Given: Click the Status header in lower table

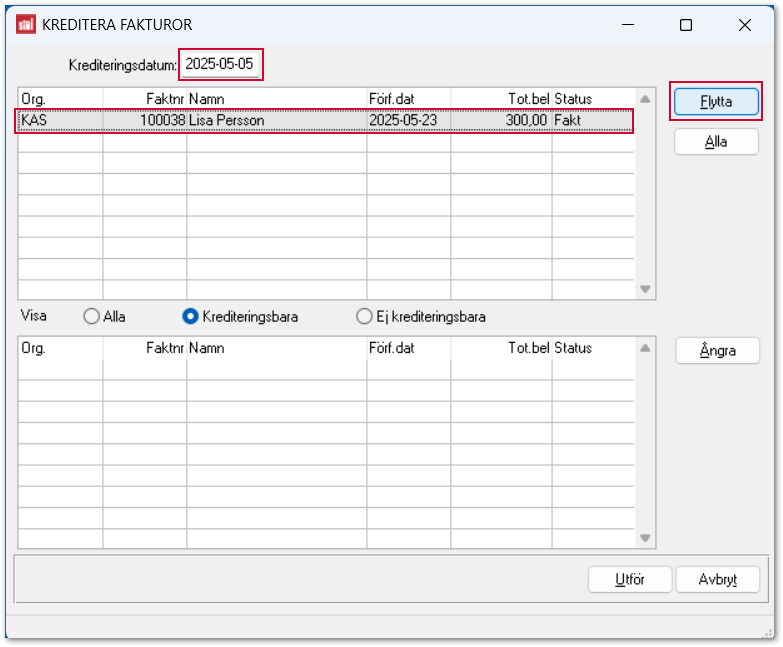Looking at the screenshot, I should tap(593, 348).
